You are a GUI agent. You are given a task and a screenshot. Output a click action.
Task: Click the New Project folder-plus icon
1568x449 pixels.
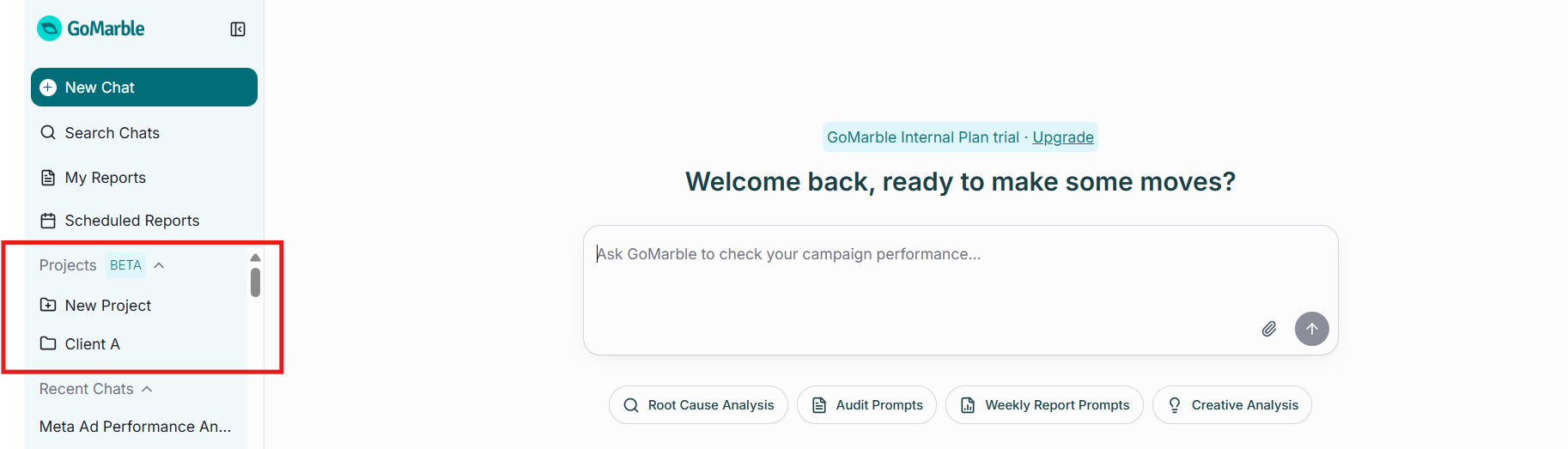click(x=48, y=305)
